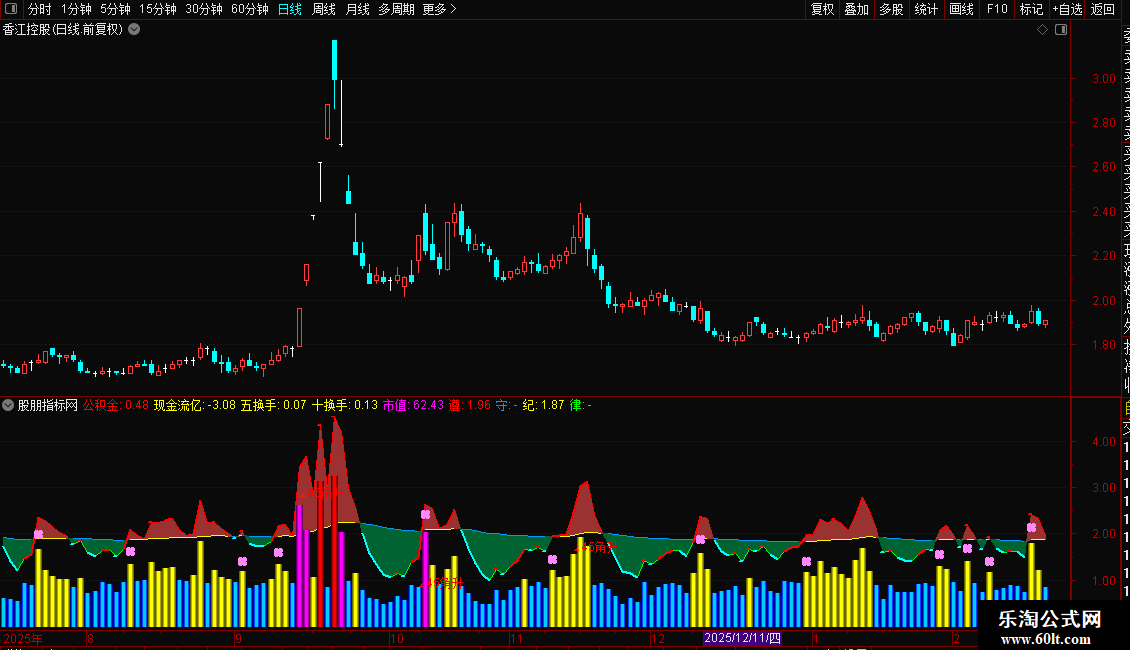Toggle the left sidebar panel icon

coord(11,9)
